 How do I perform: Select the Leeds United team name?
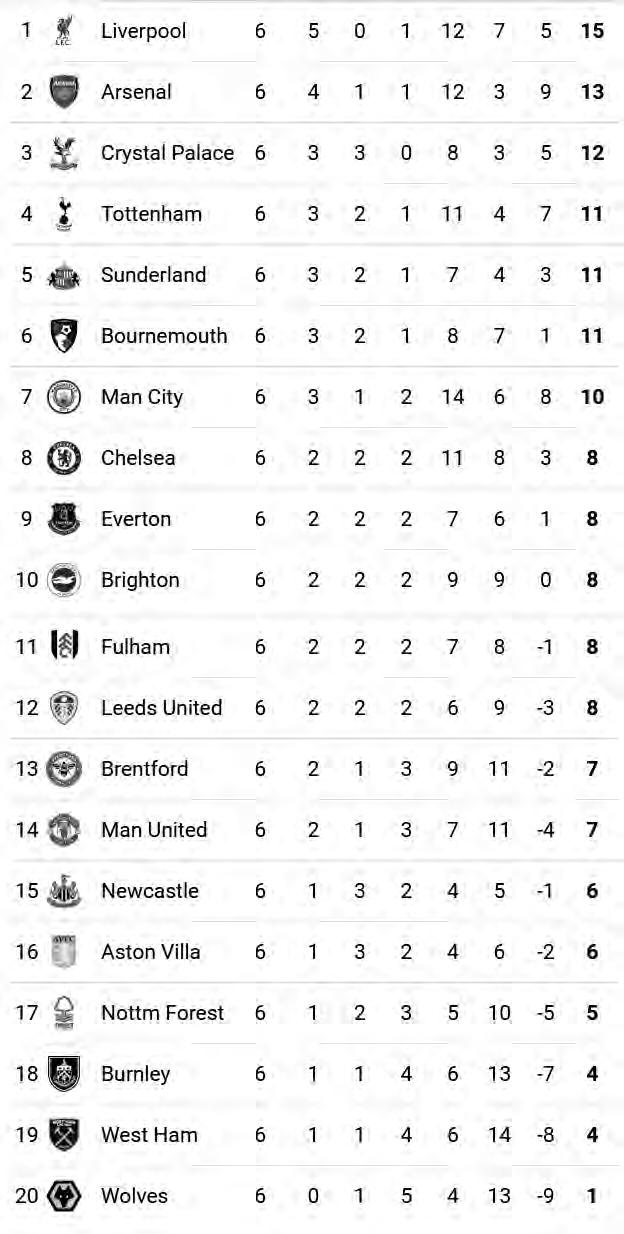161,708
